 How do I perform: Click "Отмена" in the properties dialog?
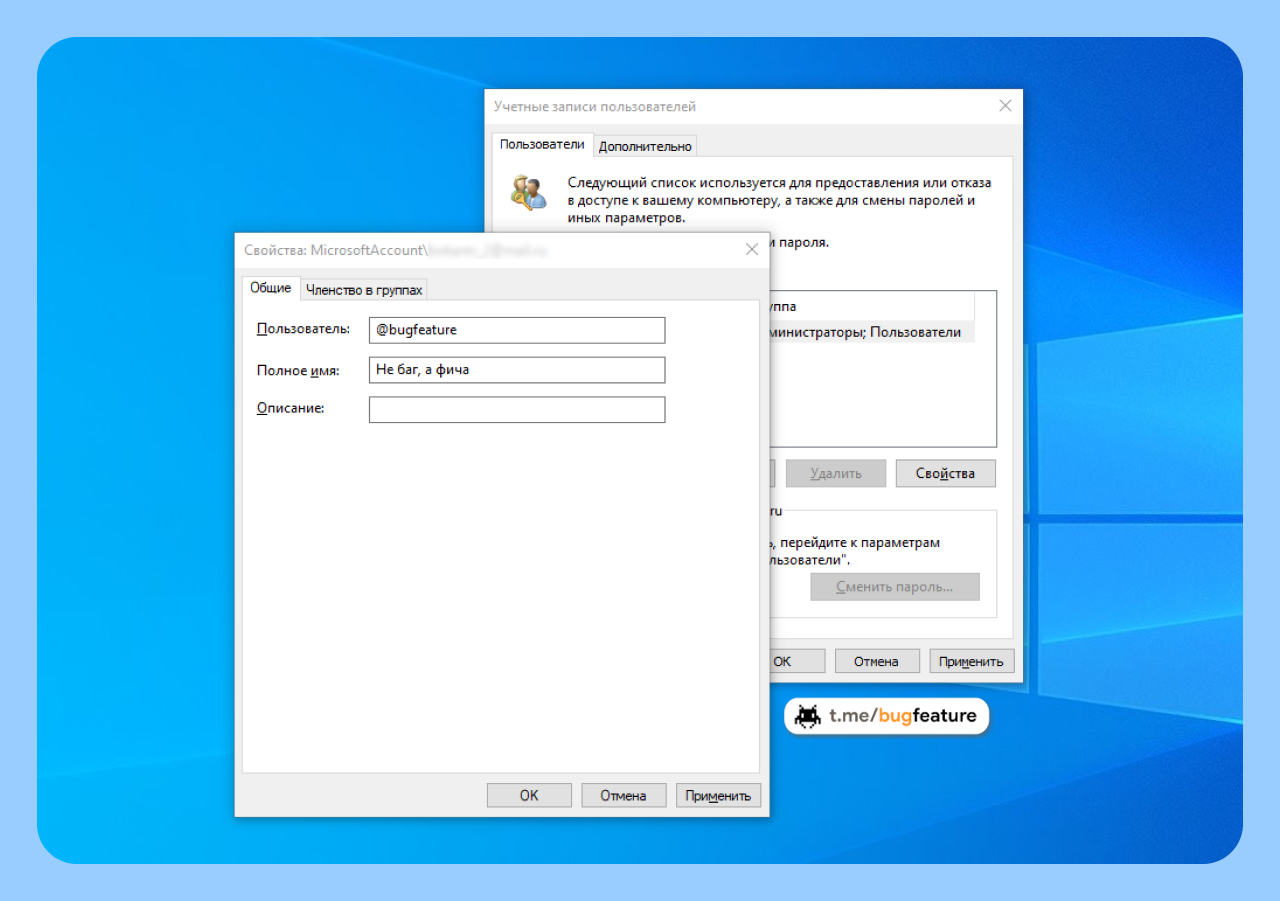click(623, 795)
